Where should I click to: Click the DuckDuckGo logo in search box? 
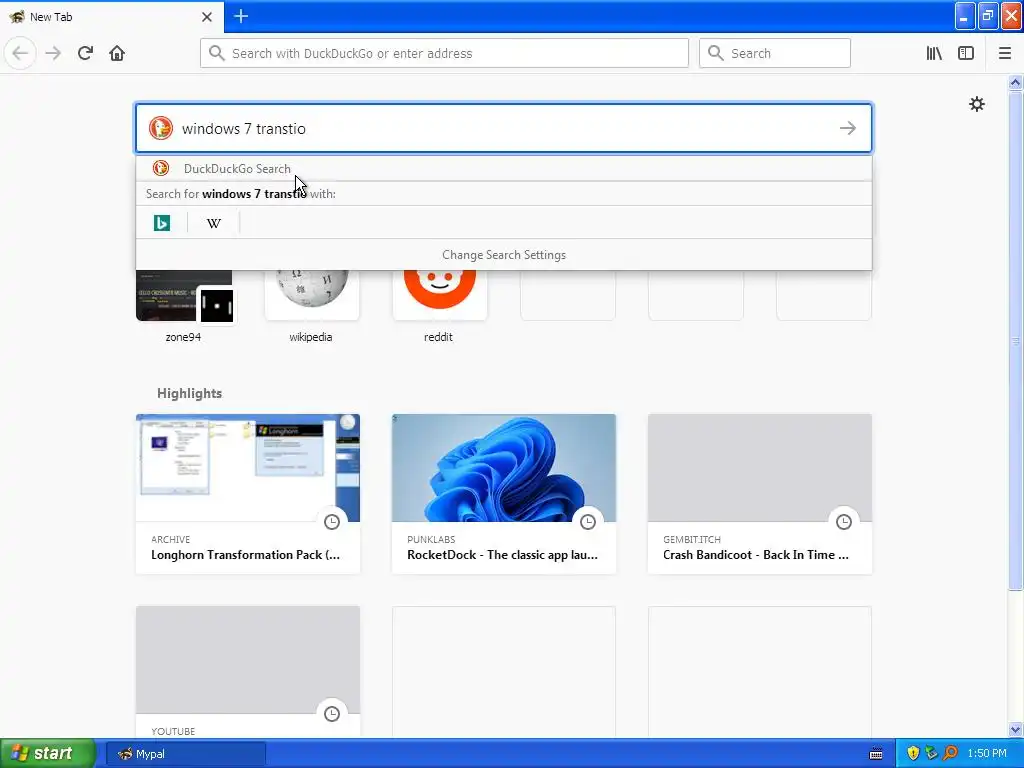tap(161, 128)
